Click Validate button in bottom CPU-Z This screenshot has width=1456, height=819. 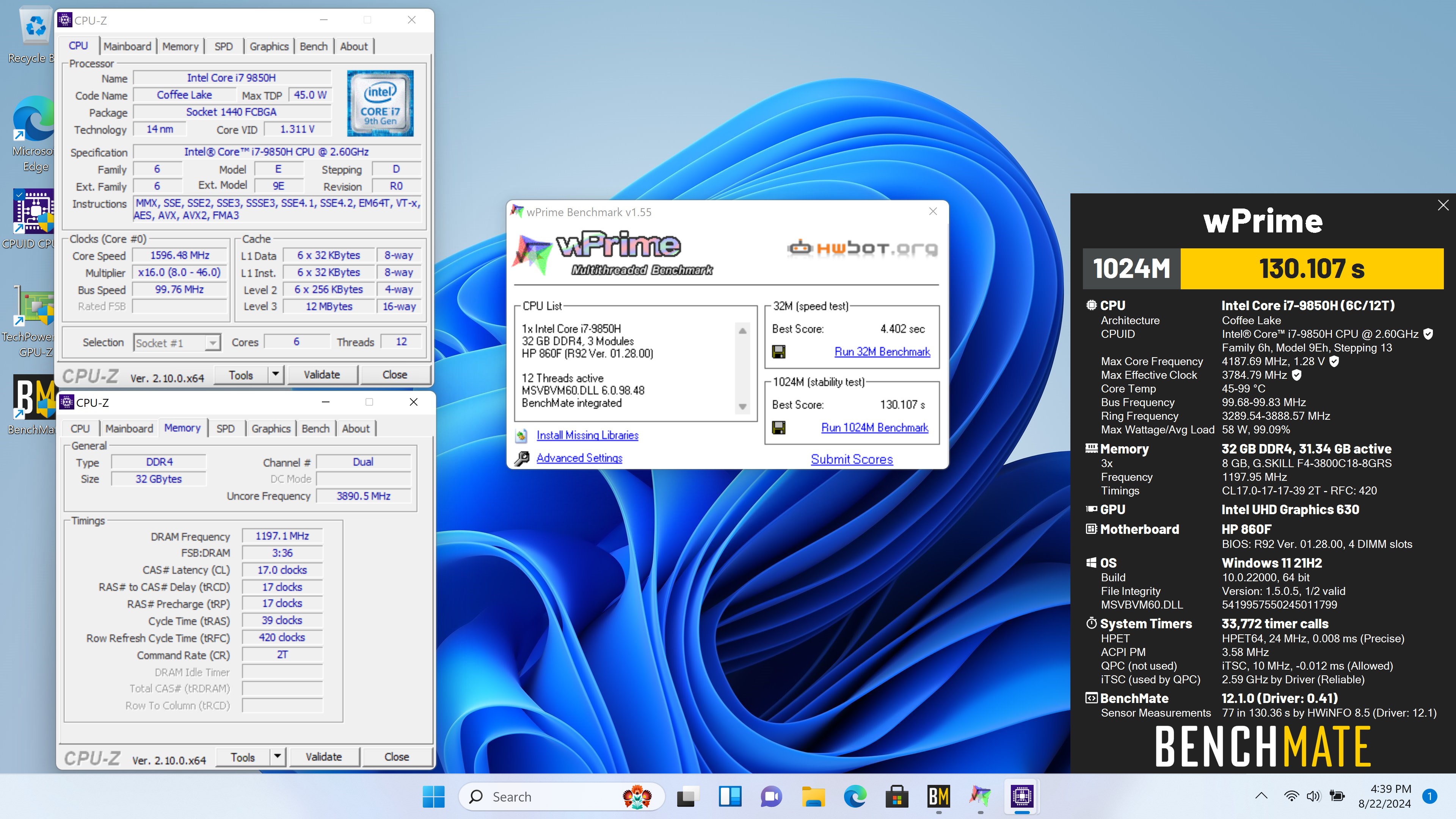[324, 756]
